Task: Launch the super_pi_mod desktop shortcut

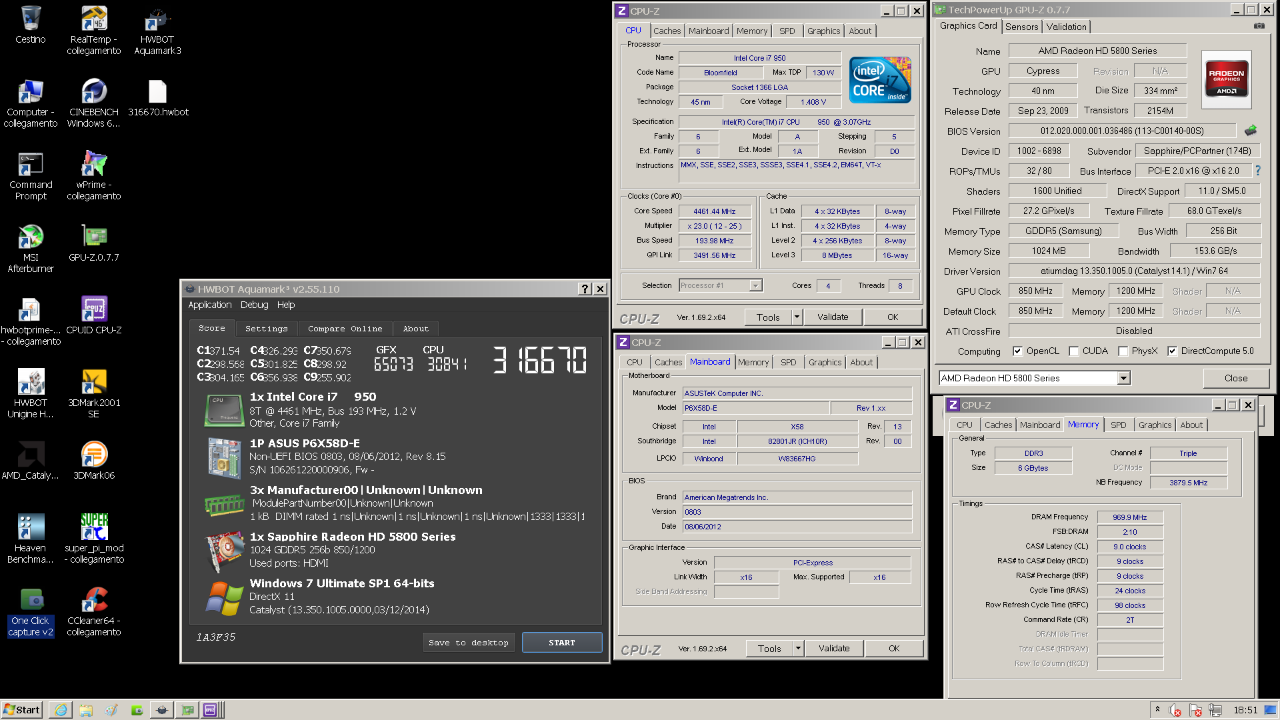Action: (x=94, y=539)
